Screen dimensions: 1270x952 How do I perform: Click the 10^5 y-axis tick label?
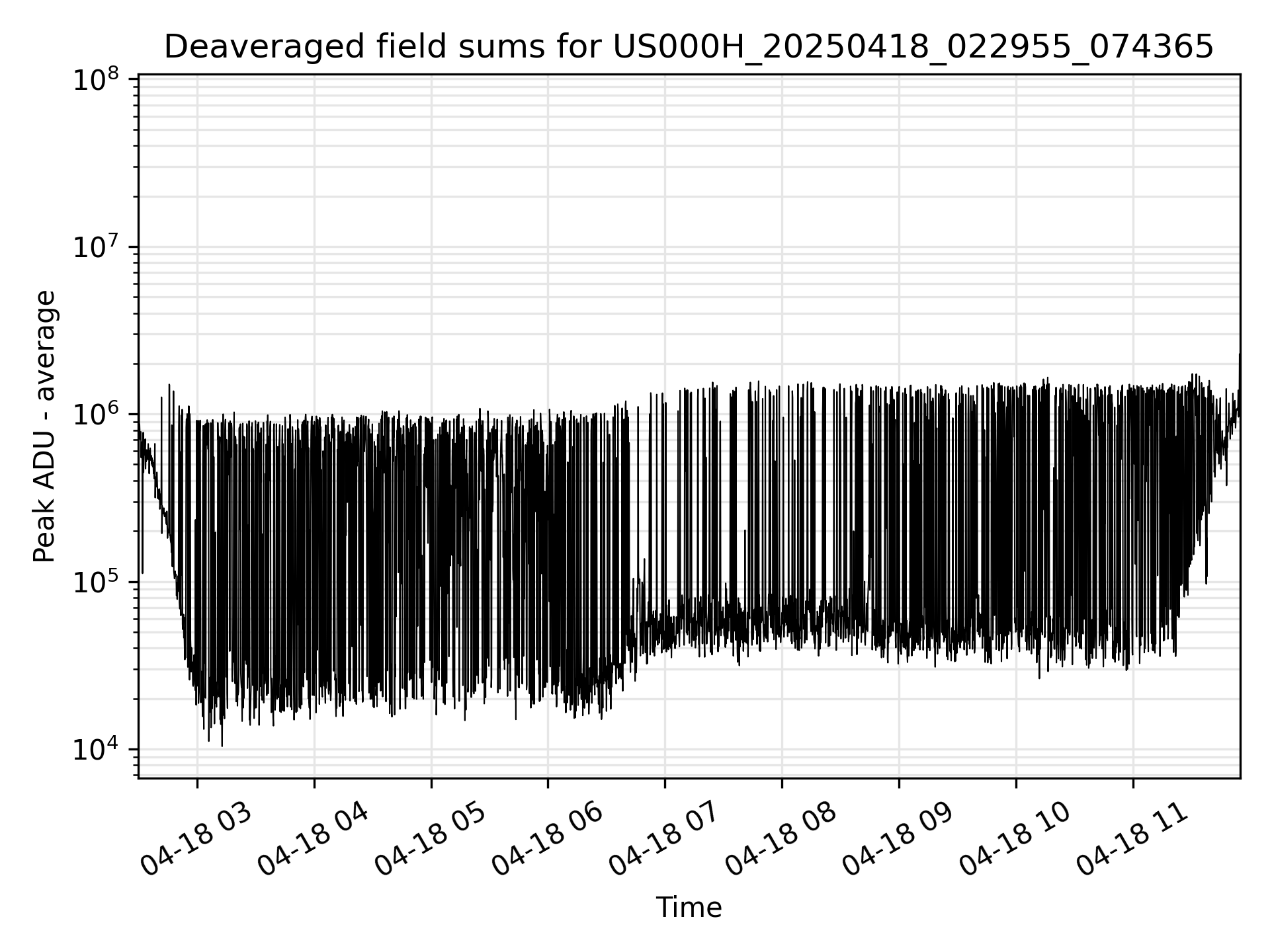(96, 583)
